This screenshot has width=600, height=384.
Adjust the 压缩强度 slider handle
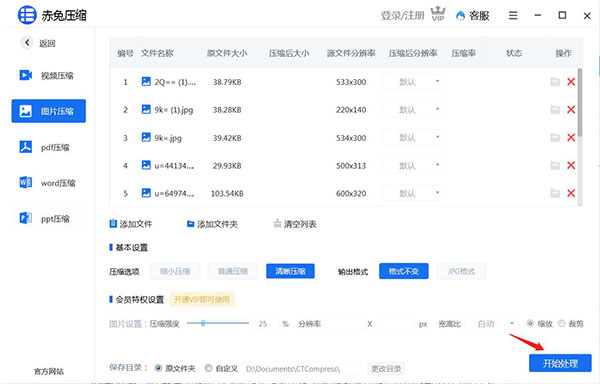coord(203,323)
